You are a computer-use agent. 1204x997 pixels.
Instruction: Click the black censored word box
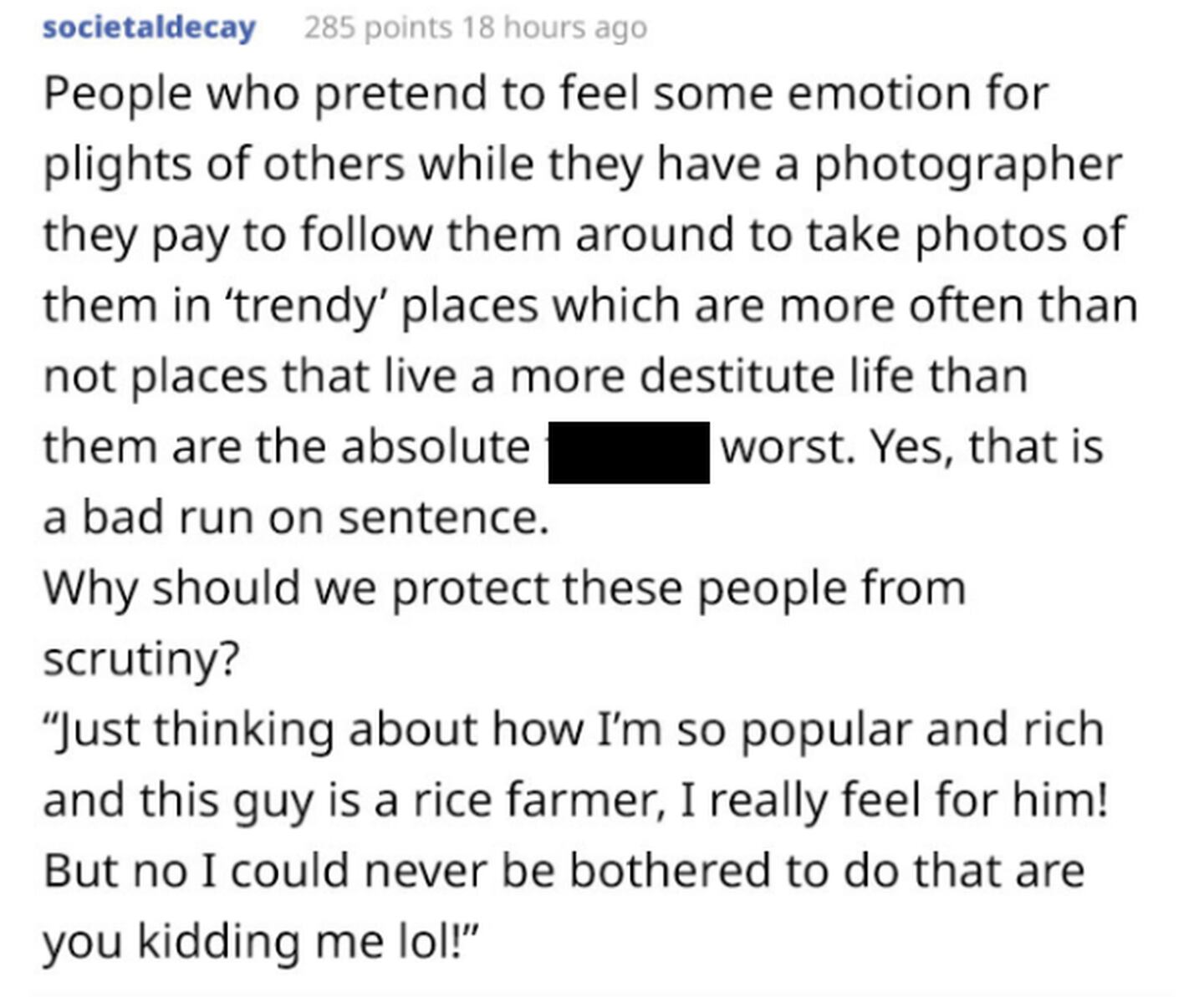[x=629, y=452]
